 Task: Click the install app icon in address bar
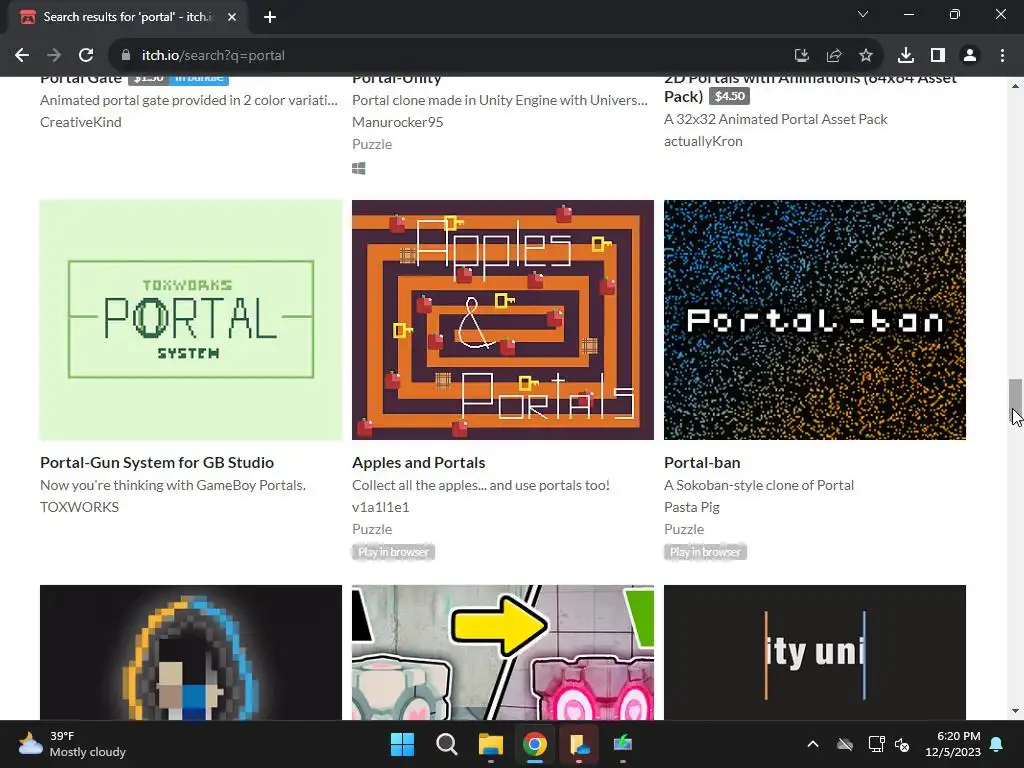(802, 56)
